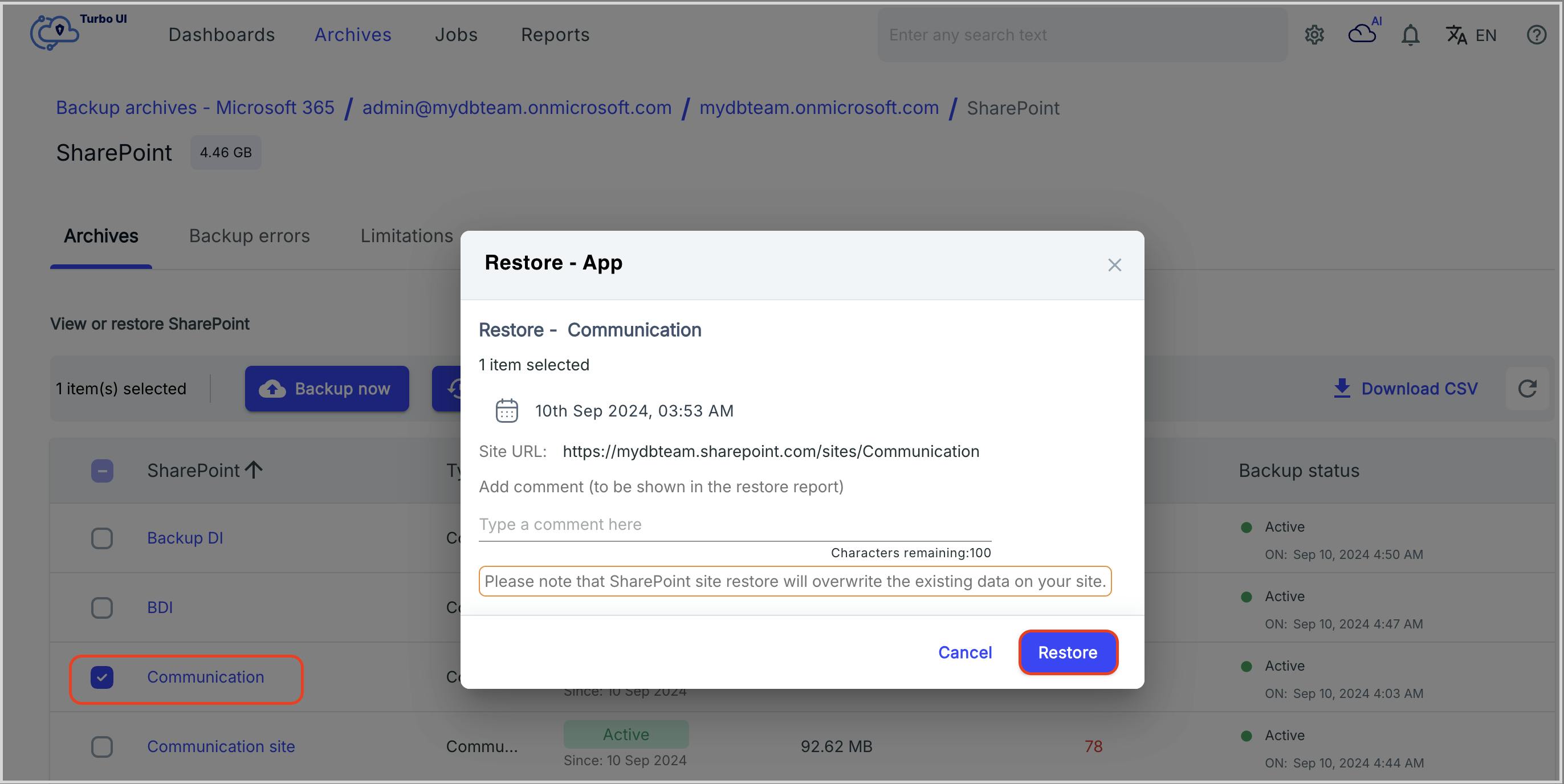
Task: Open the settings gear icon
Action: click(1314, 35)
